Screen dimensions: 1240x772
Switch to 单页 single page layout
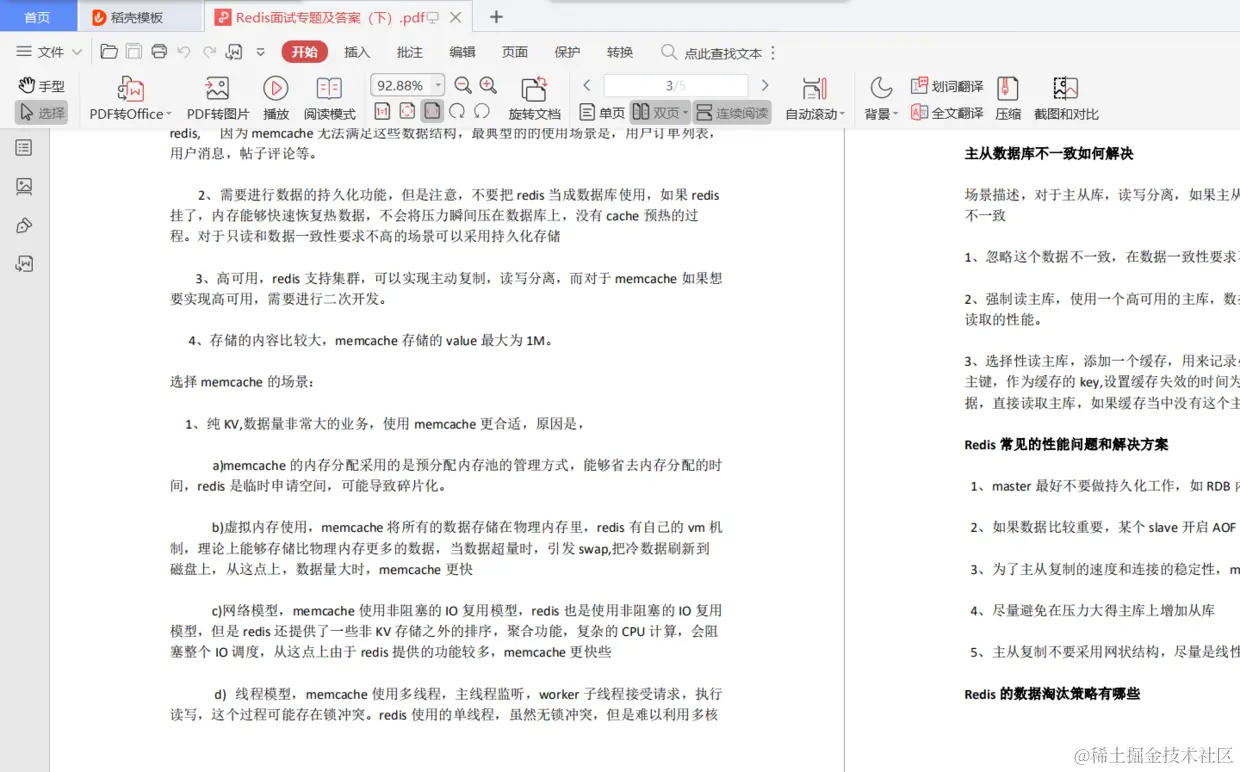coord(603,113)
